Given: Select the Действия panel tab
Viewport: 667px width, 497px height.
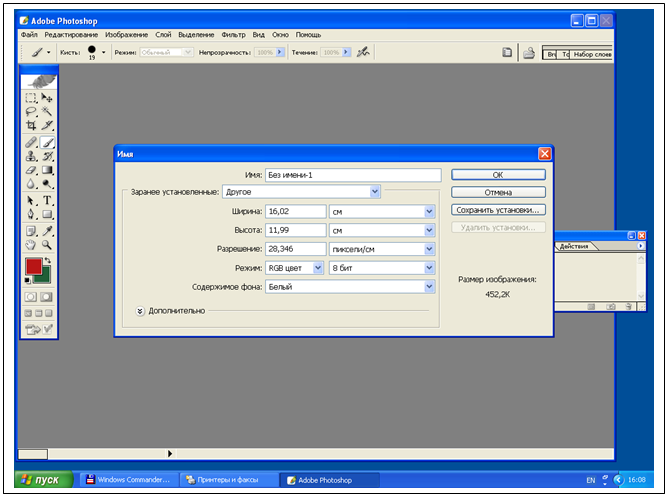Looking at the screenshot, I should click(x=574, y=246).
